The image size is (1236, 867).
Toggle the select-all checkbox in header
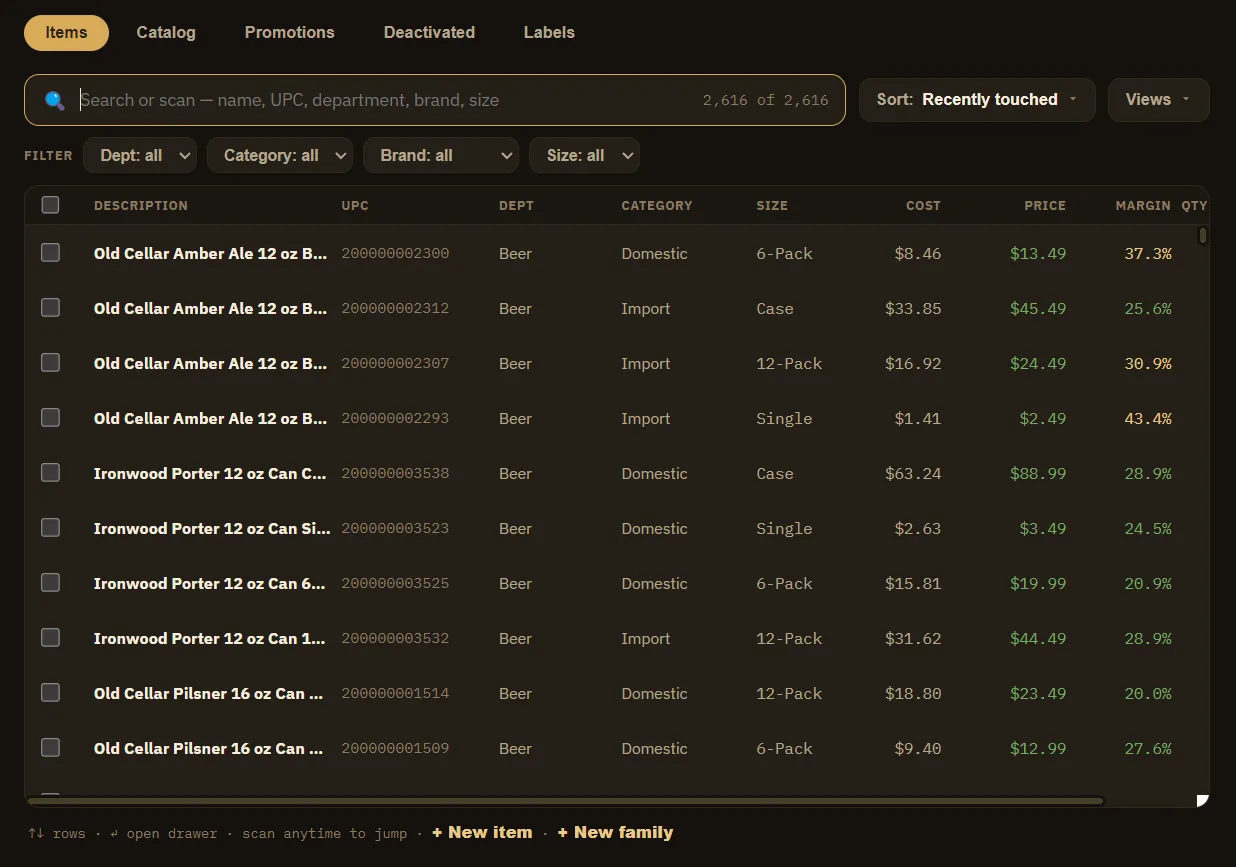50,205
